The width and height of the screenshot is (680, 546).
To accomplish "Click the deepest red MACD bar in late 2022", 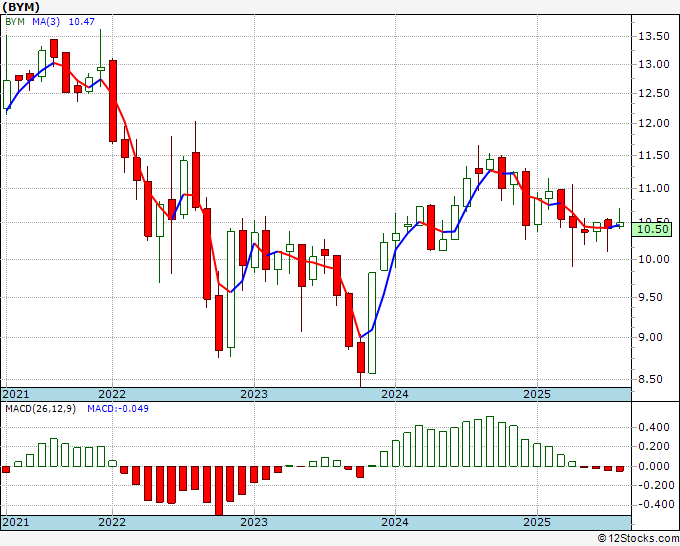I will coord(219,491).
